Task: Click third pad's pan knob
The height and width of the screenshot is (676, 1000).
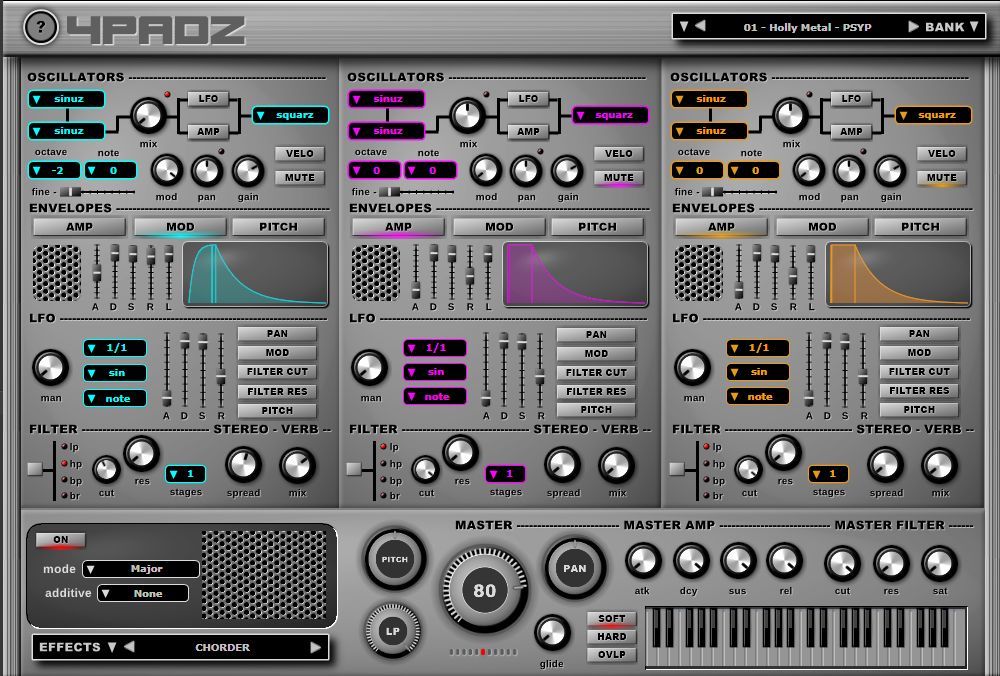Action: pyautogui.click(x=849, y=171)
